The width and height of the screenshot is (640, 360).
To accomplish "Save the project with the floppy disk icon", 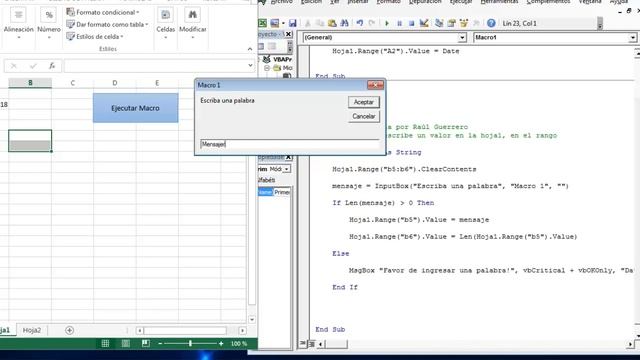I will 293,23.
